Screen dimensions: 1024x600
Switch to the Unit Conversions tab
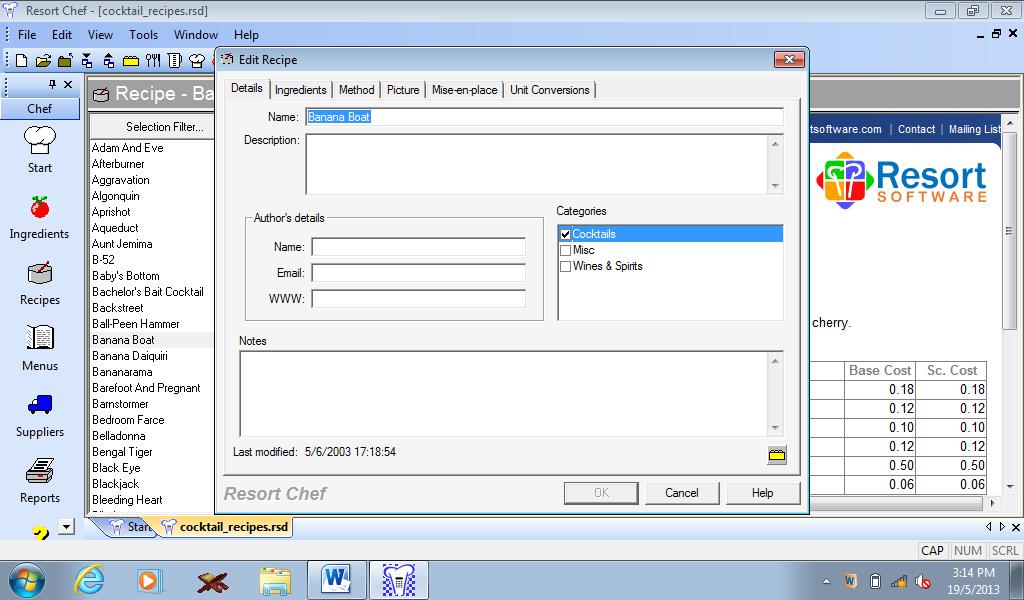(550, 90)
